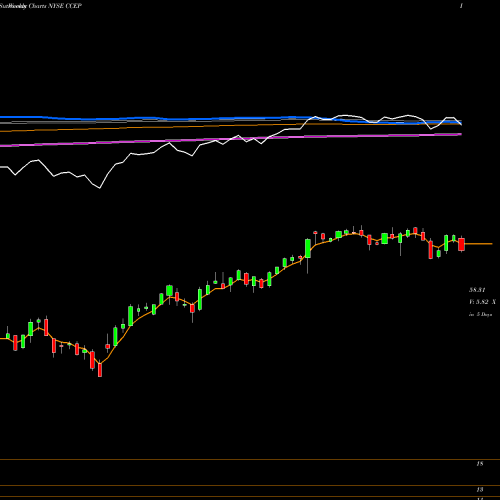Click the price label '58.81'
The height and width of the screenshot is (500, 500).
pyautogui.click(x=477, y=290)
